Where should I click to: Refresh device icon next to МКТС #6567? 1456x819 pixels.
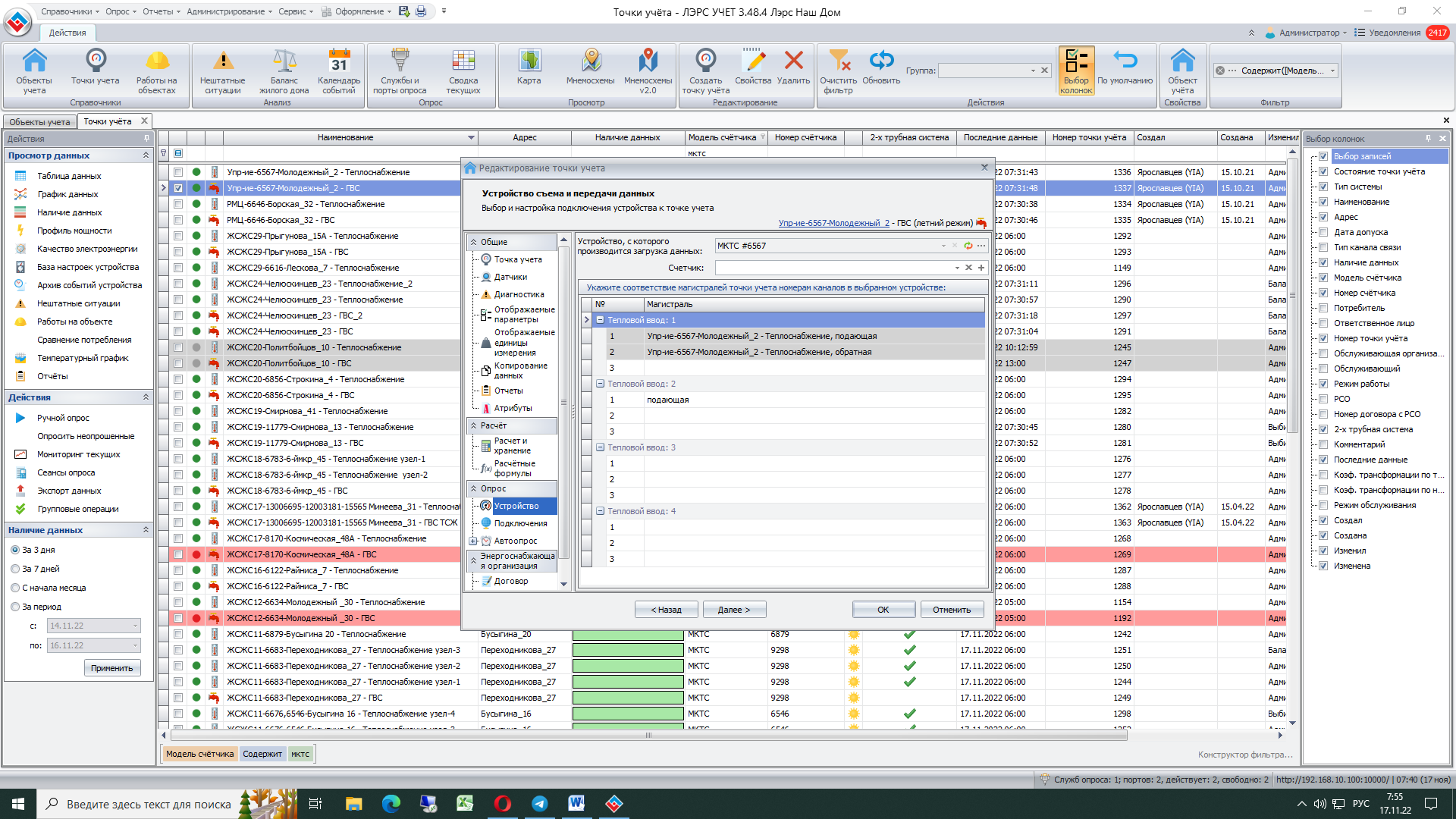(968, 246)
